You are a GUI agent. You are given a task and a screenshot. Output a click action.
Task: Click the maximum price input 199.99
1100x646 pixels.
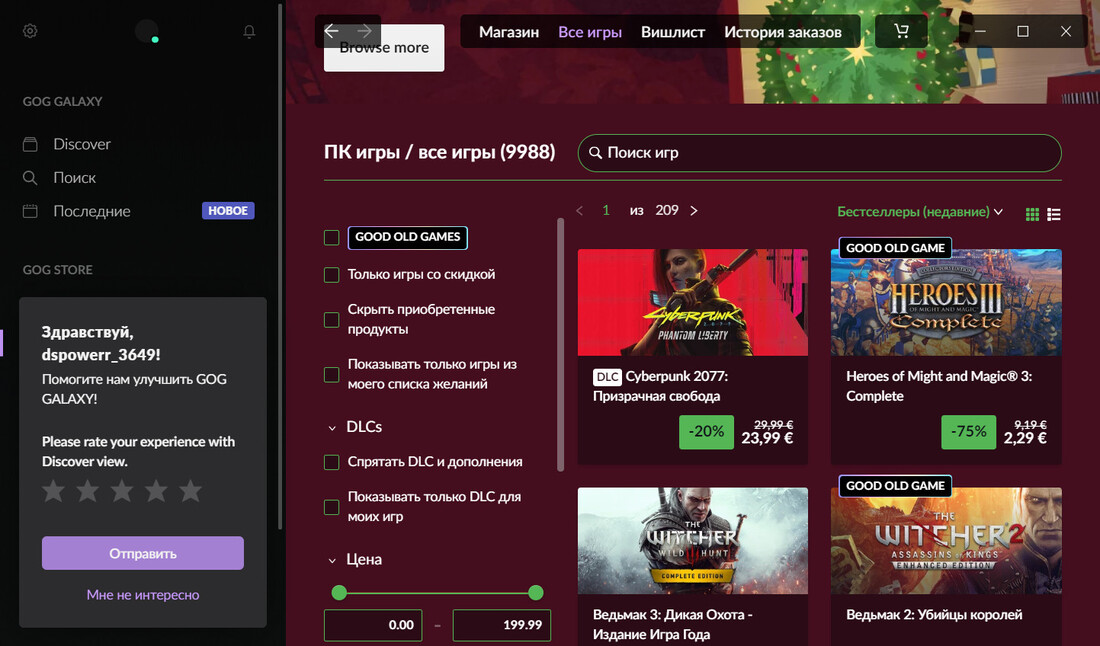coord(502,625)
